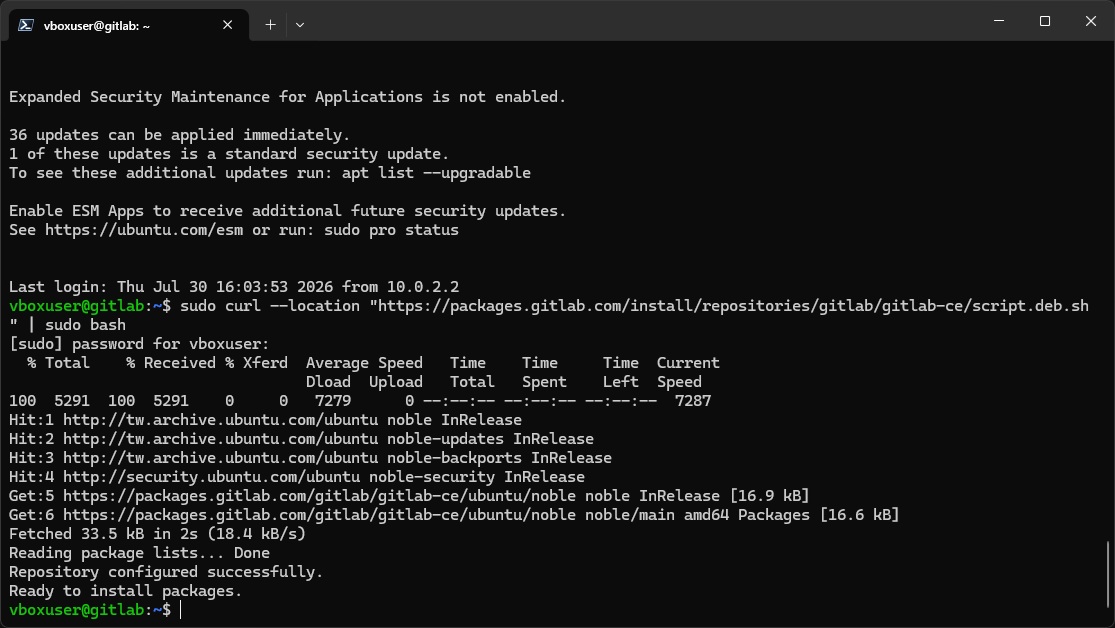1115x628 pixels.
Task: Click the 'apt list --upgradable' text
Action: pos(436,174)
